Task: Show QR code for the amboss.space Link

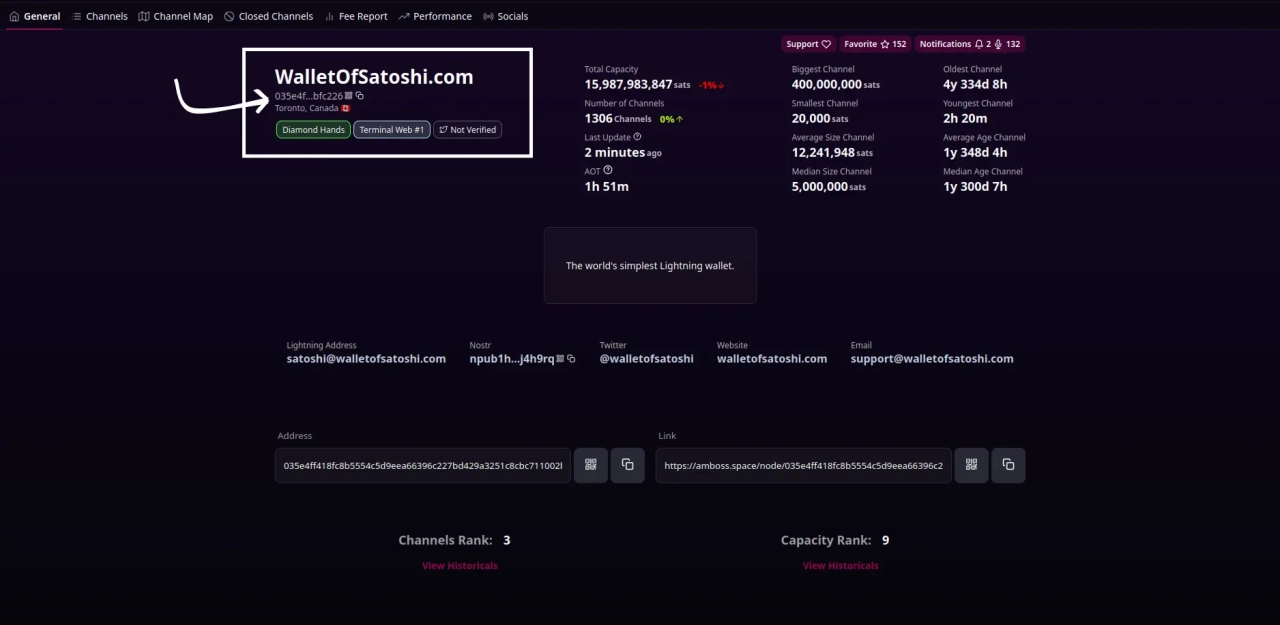Action: point(971,465)
